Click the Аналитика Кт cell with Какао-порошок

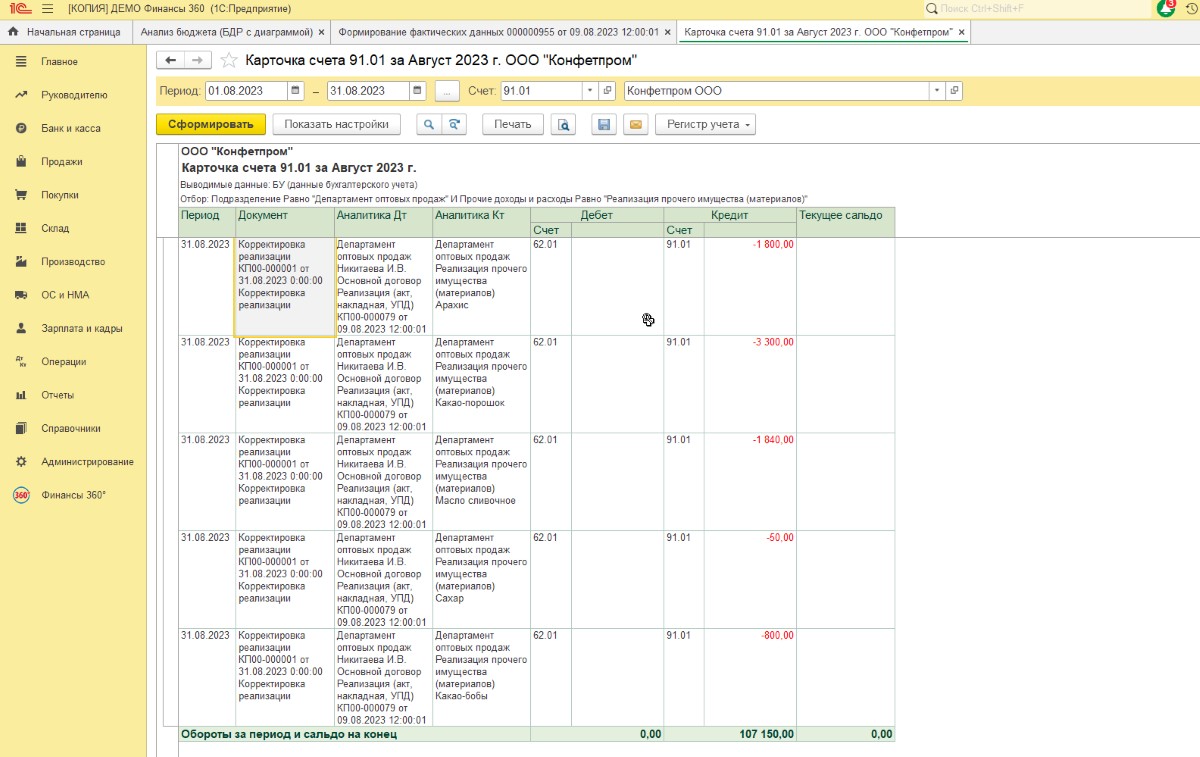click(482, 385)
